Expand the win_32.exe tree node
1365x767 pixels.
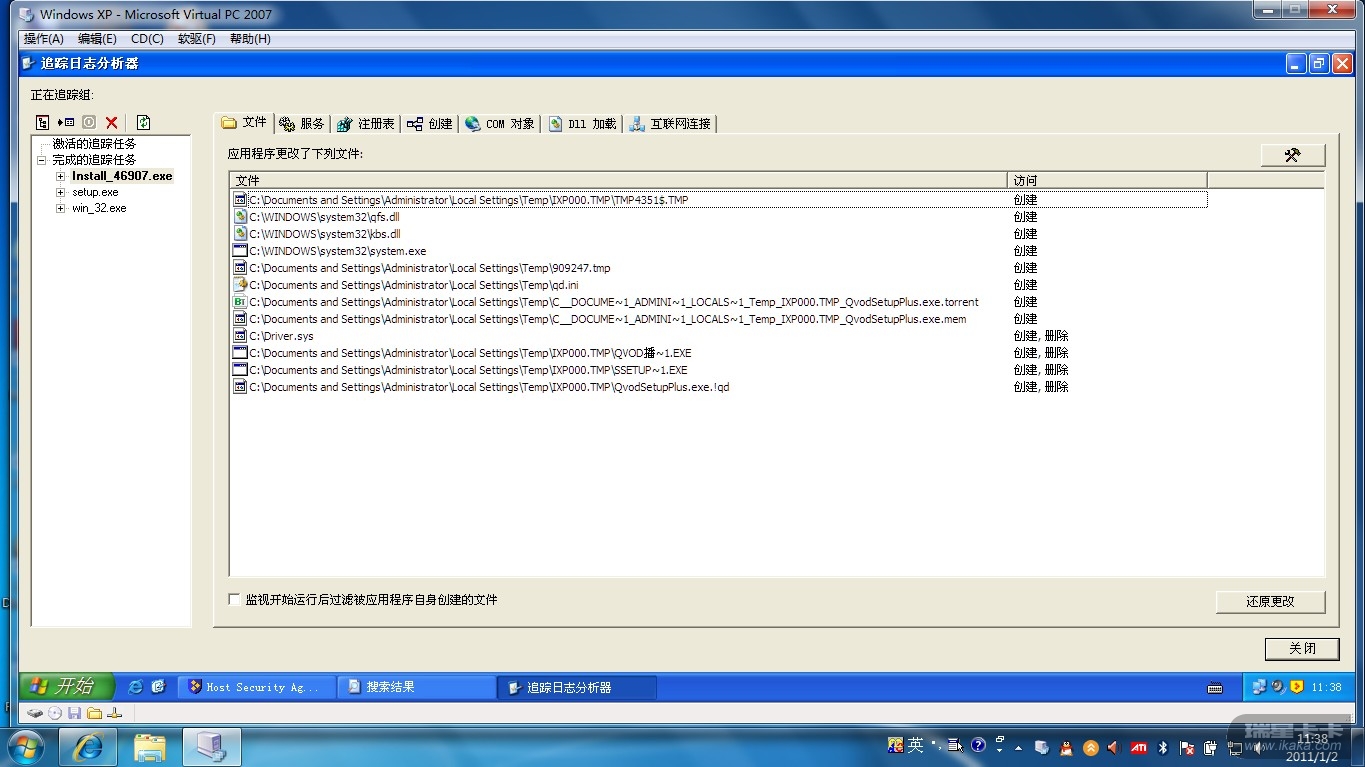pos(61,208)
